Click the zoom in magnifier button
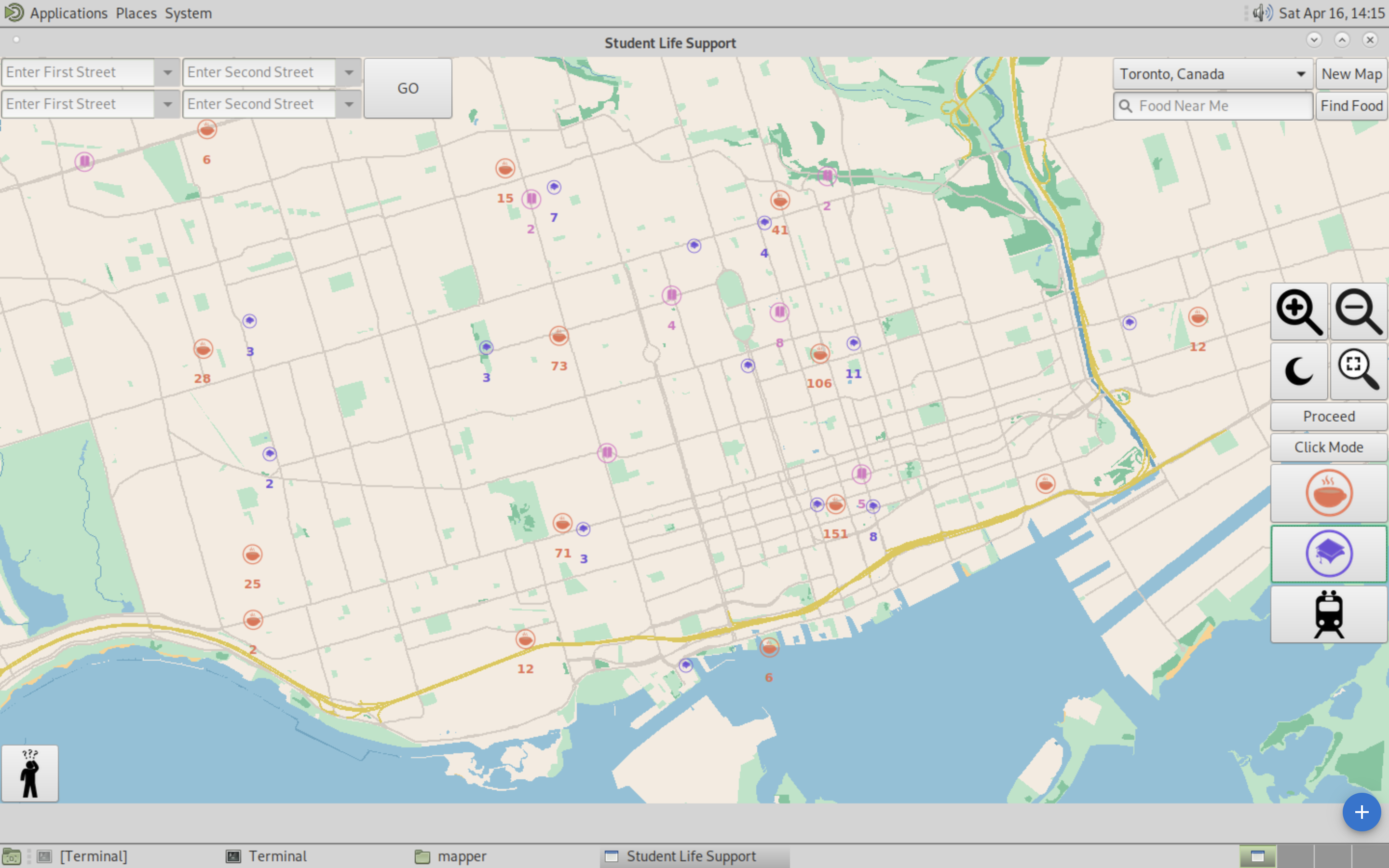Image resolution: width=1389 pixels, height=868 pixels. (1299, 312)
